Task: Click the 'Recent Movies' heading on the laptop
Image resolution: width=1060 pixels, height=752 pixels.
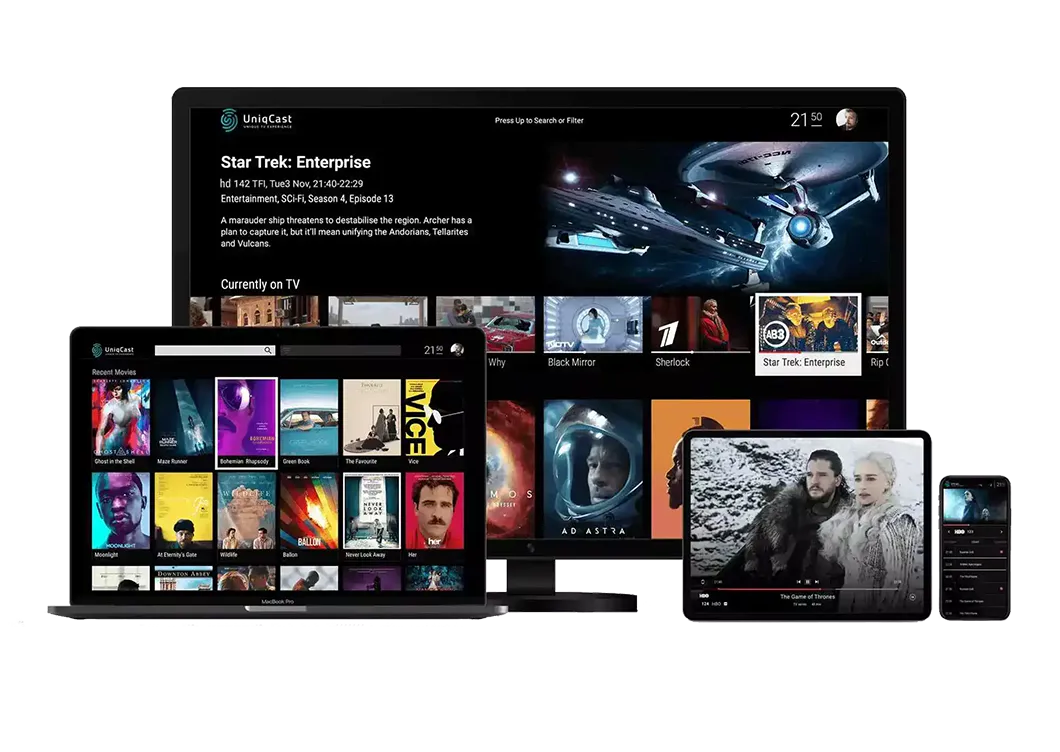Action: (114, 372)
